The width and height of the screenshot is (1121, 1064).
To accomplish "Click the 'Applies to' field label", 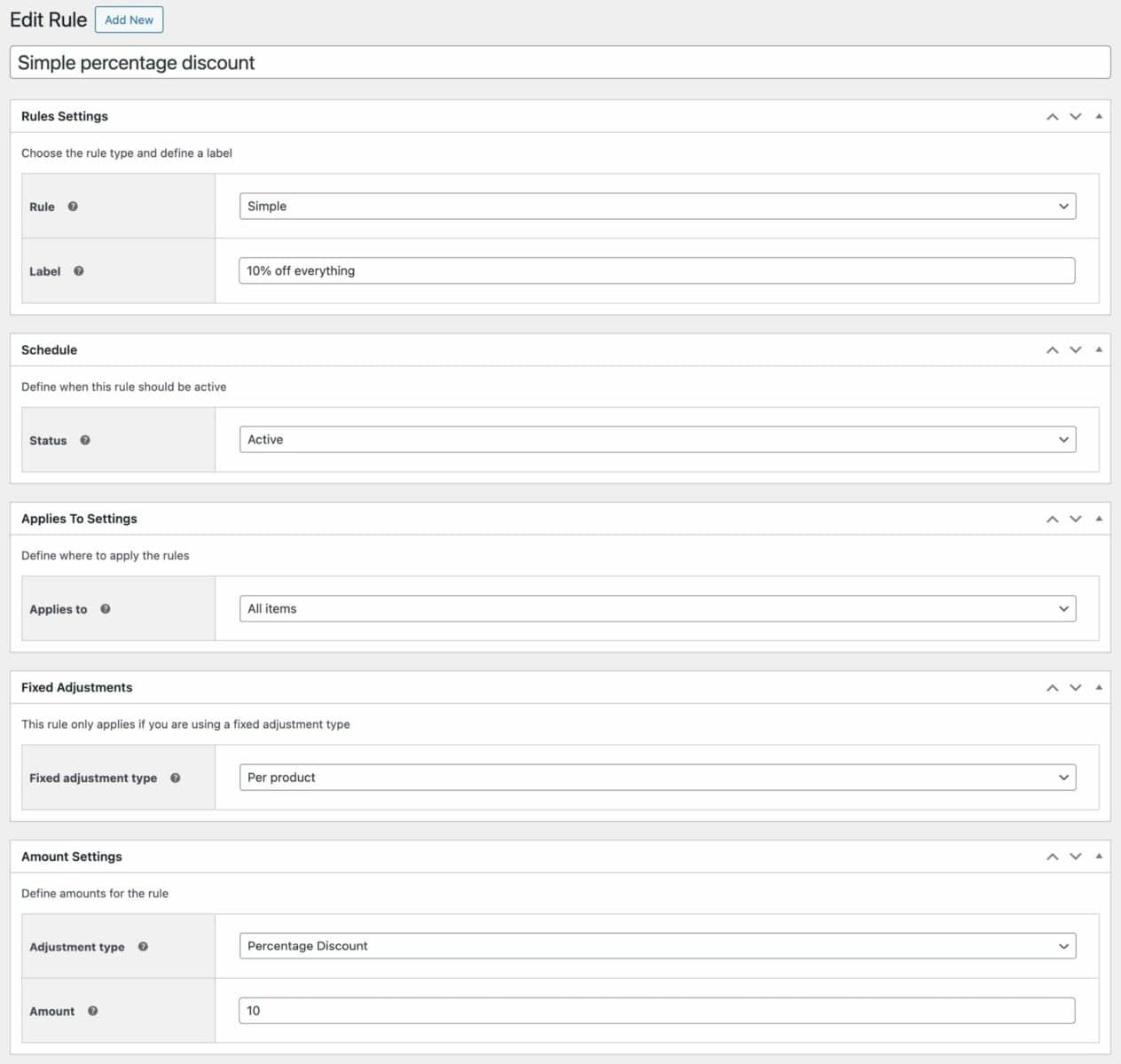I will [x=59, y=609].
